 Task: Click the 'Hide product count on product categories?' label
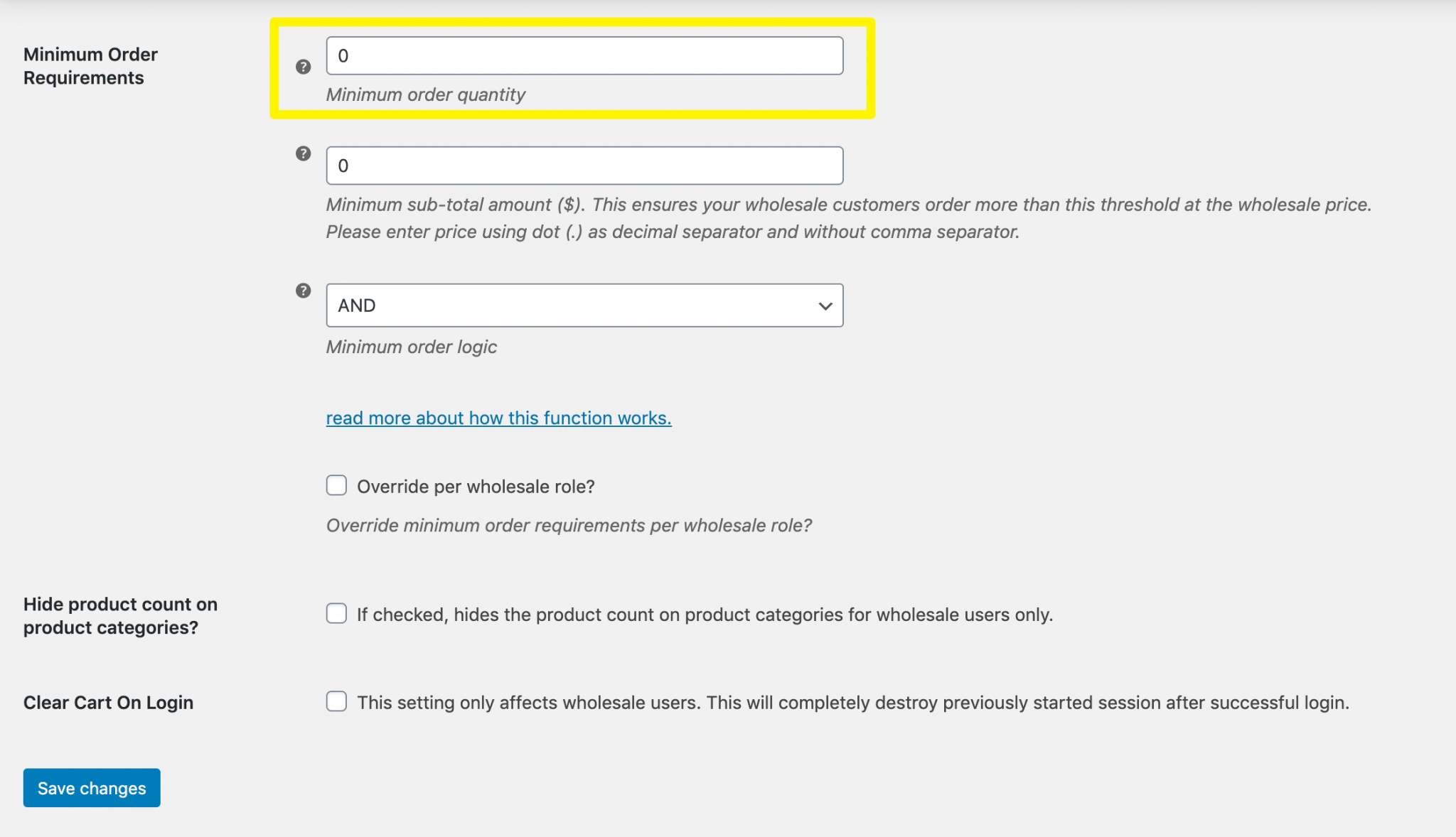coord(120,615)
